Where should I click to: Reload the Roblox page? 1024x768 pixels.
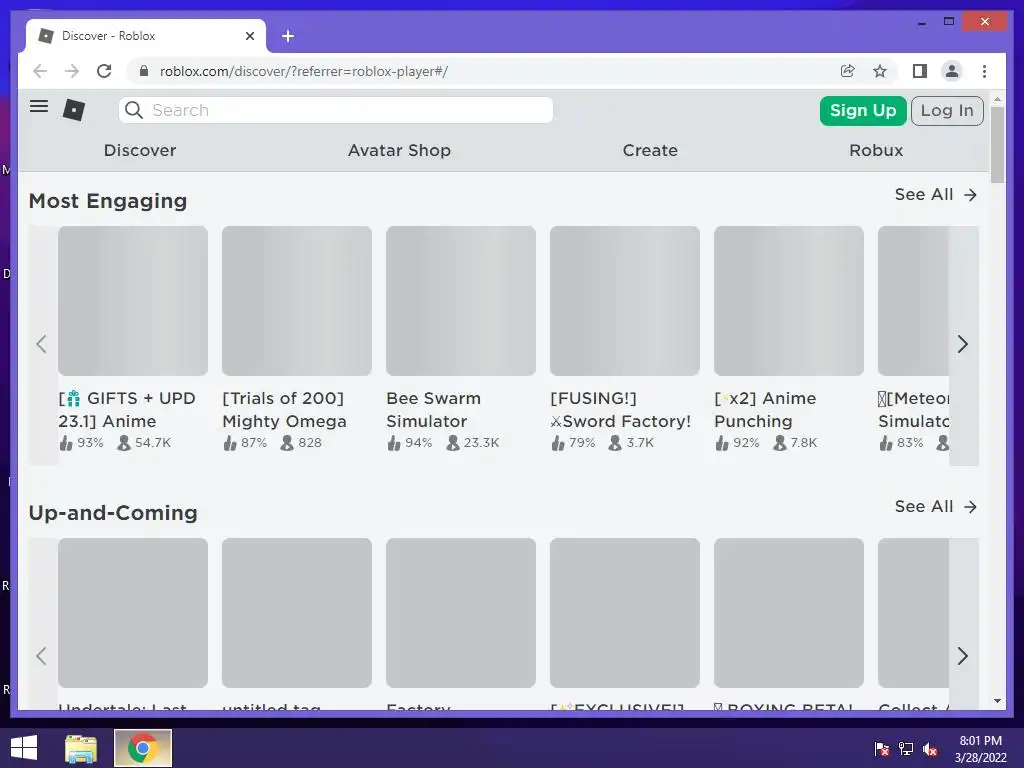(104, 71)
